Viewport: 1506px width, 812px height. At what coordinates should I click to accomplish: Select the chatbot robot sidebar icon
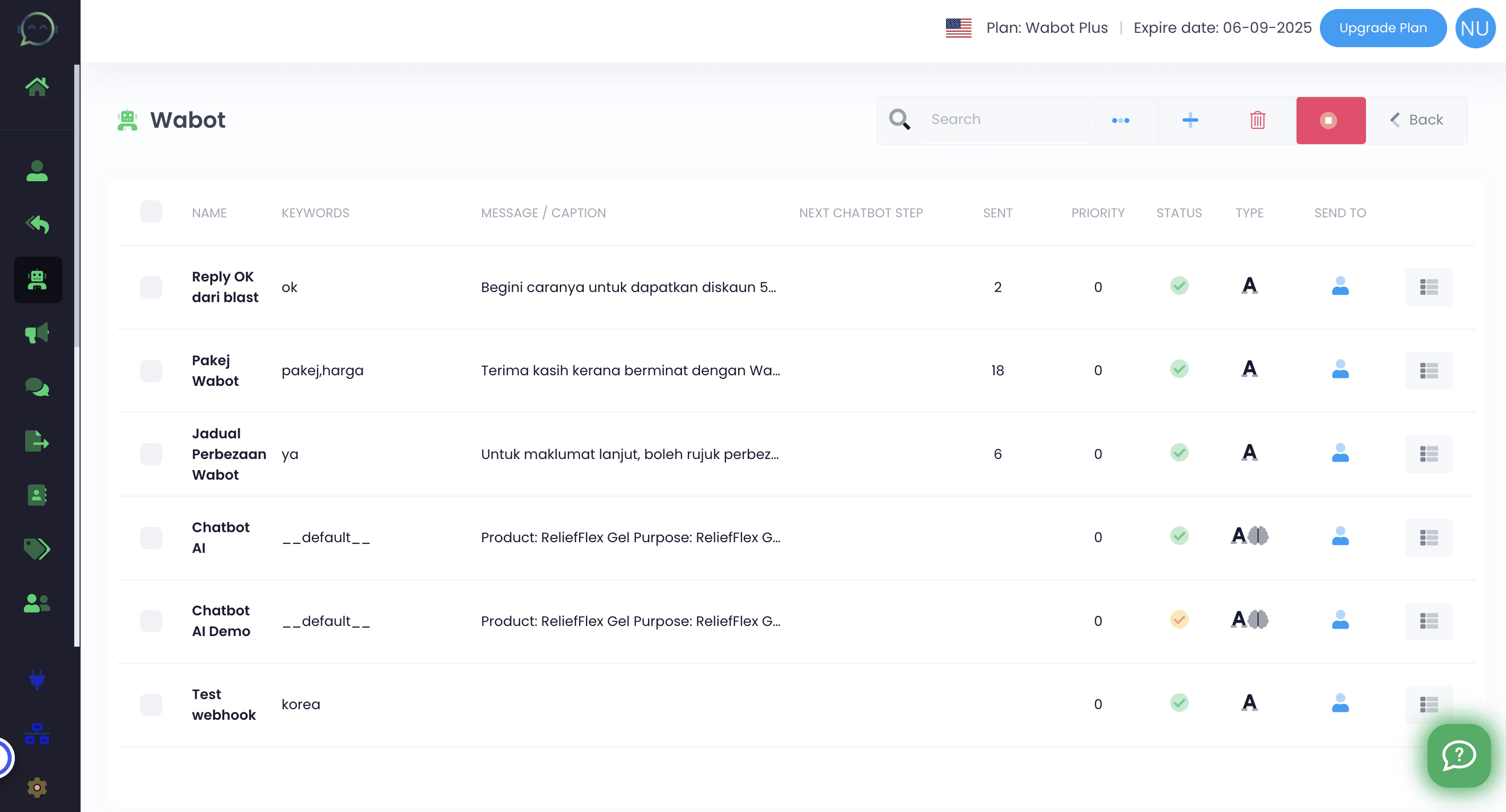point(38,280)
